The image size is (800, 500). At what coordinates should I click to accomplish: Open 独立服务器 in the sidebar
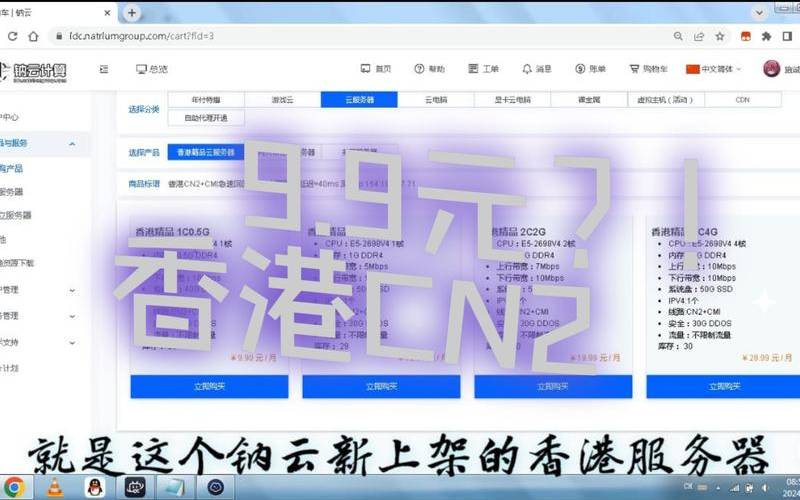coord(16,215)
